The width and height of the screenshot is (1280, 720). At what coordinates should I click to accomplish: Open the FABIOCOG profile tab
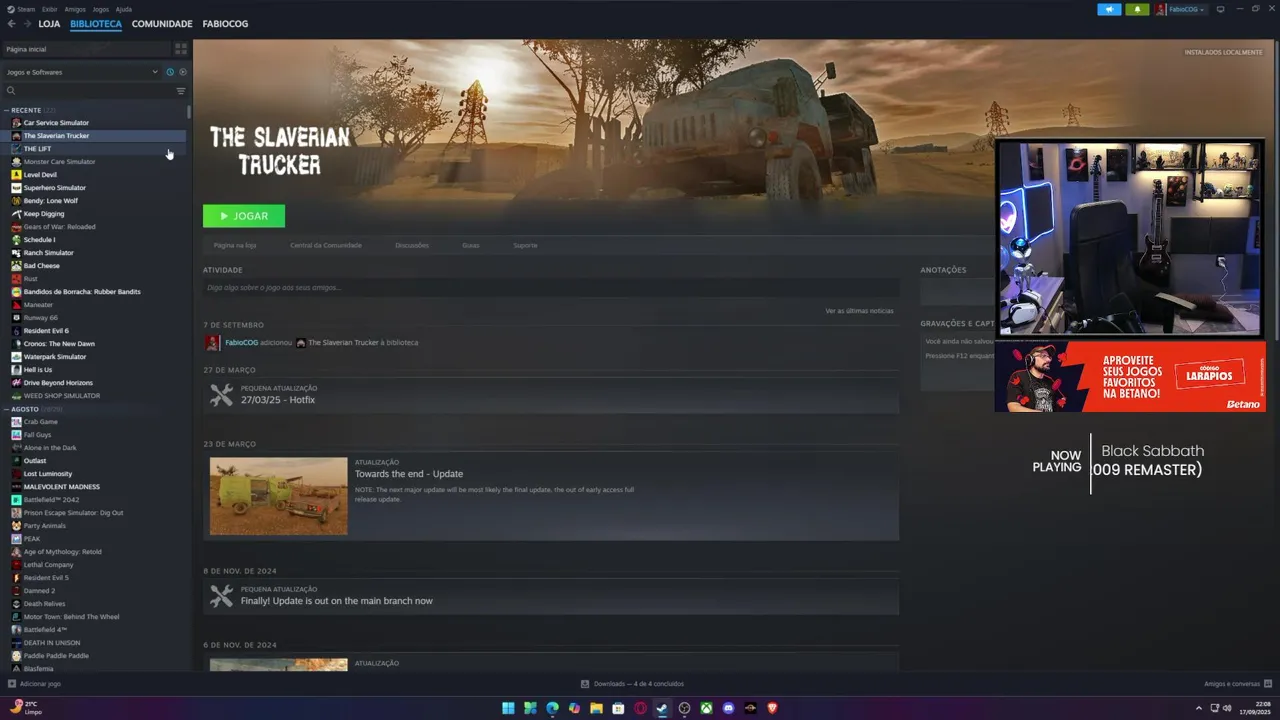pos(225,24)
